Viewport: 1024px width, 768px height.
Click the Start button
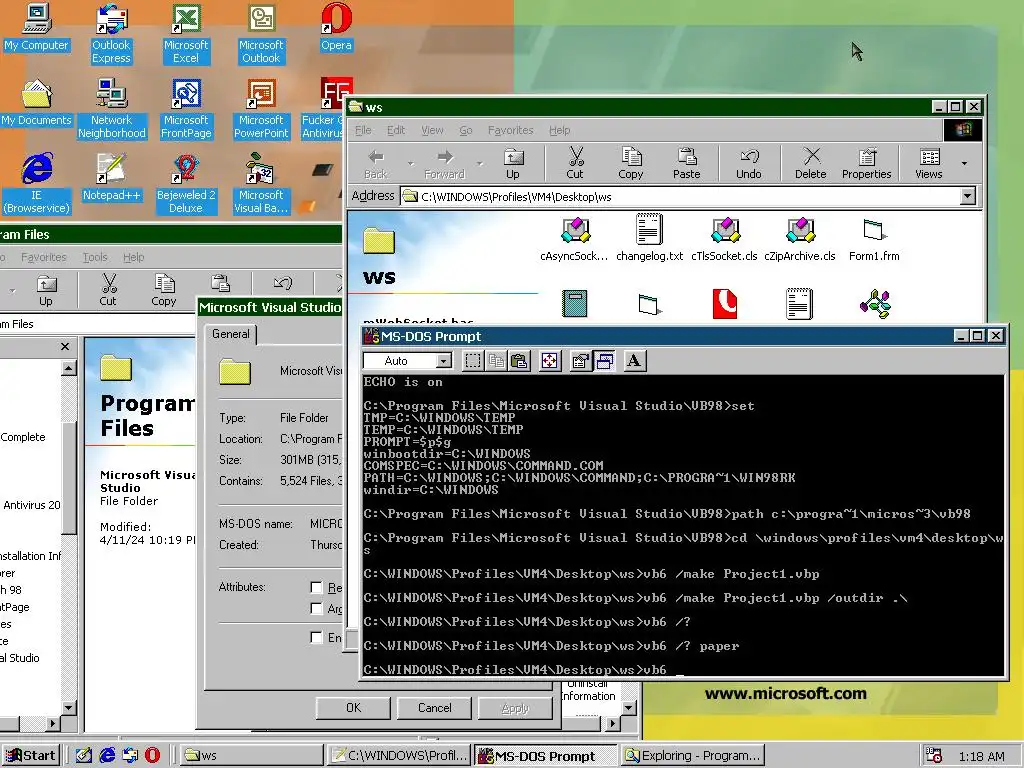click(31, 756)
